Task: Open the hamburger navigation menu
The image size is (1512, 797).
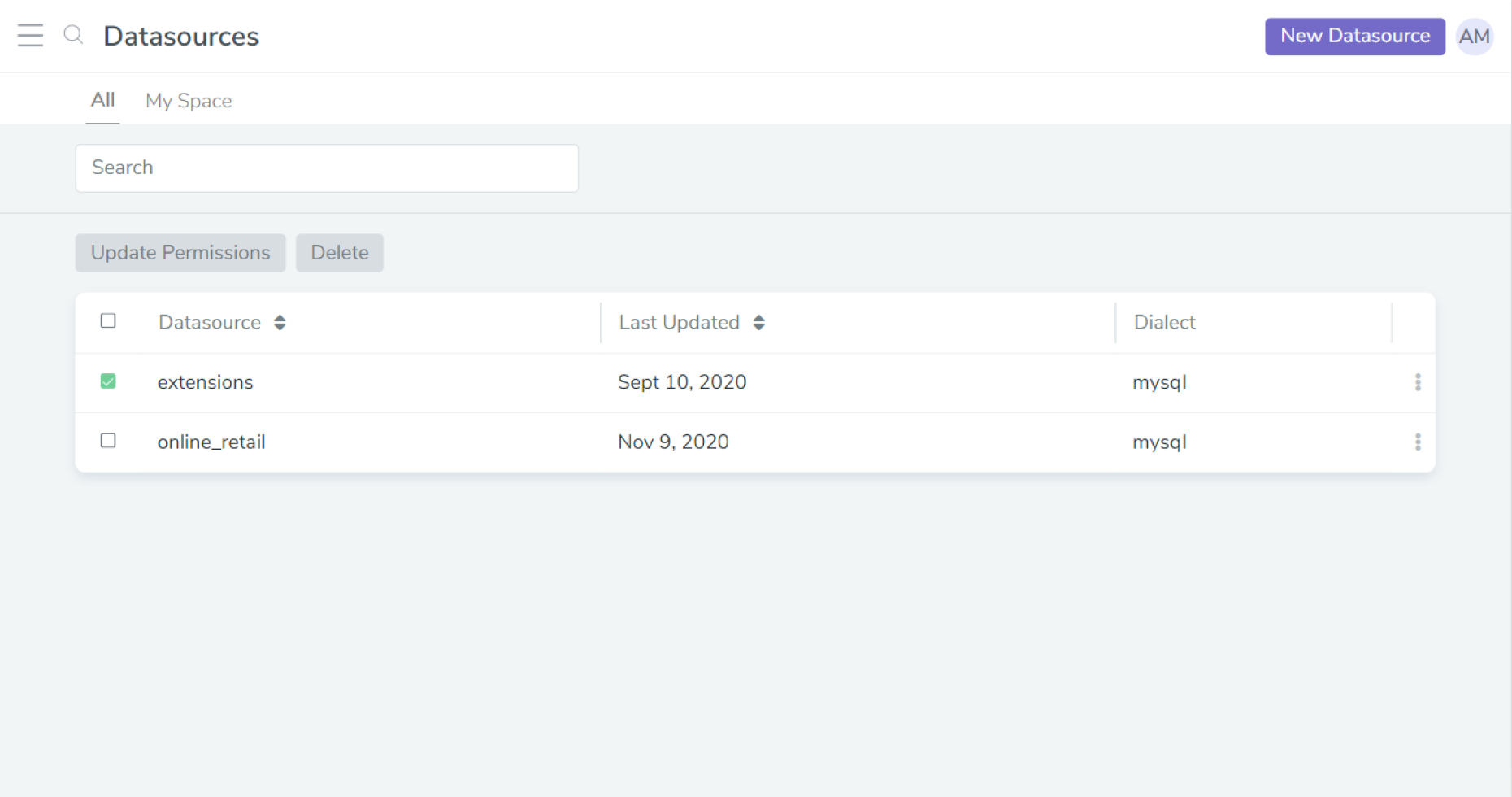Action: 30,36
